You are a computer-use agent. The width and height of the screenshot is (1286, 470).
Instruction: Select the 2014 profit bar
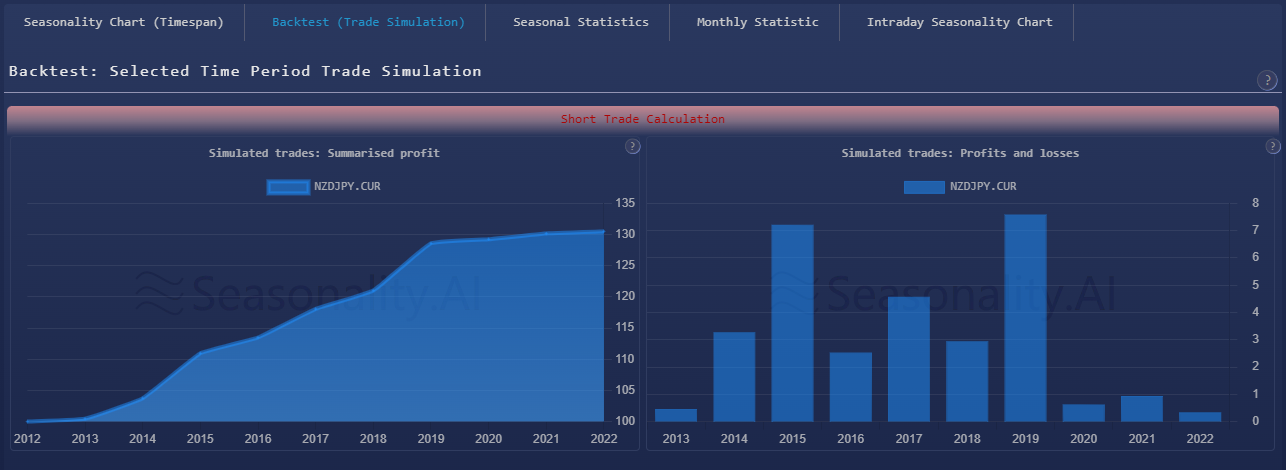[x=734, y=376]
